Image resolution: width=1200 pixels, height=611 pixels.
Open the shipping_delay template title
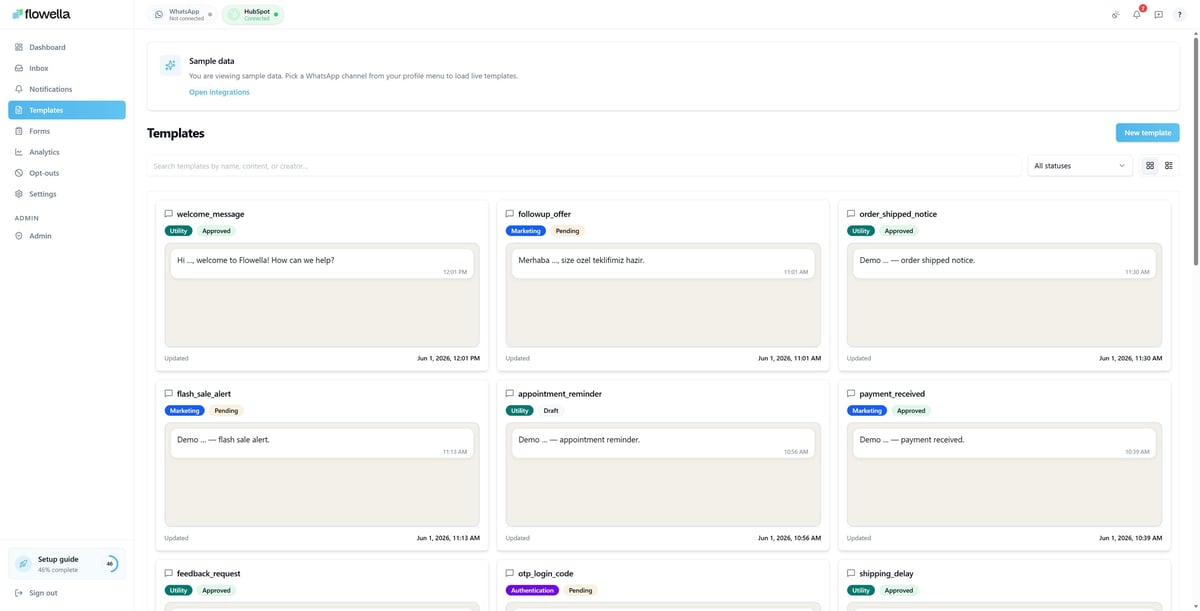pos(886,574)
